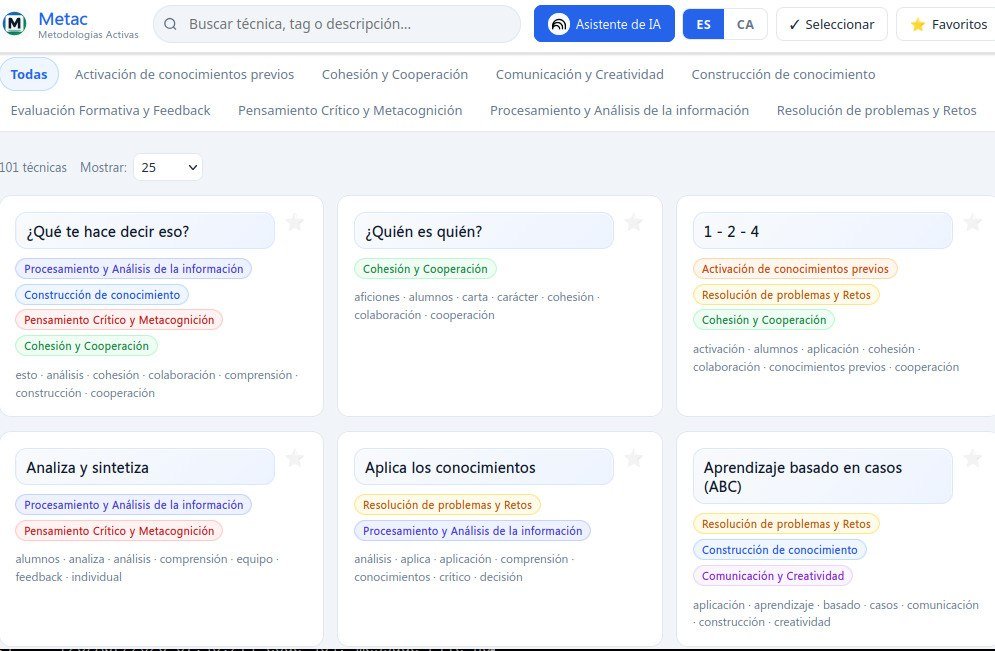Open the Asistente de IA button
Viewport: 995px width, 651px height.
tap(604, 24)
